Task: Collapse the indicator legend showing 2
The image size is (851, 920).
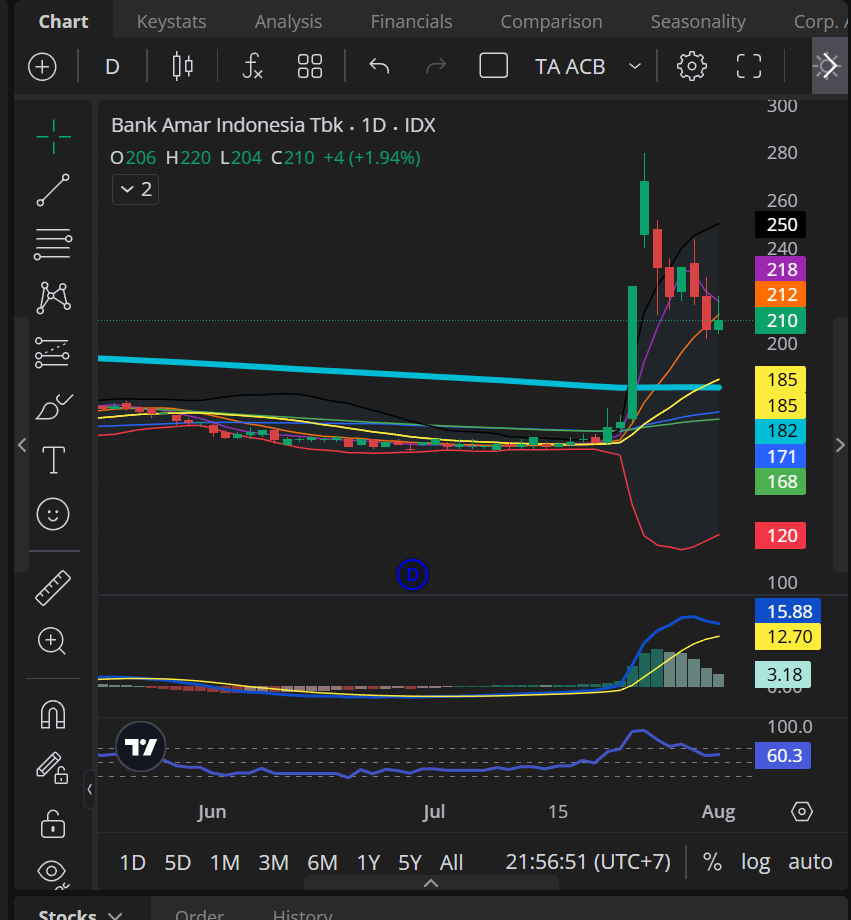Action: [136, 190]
